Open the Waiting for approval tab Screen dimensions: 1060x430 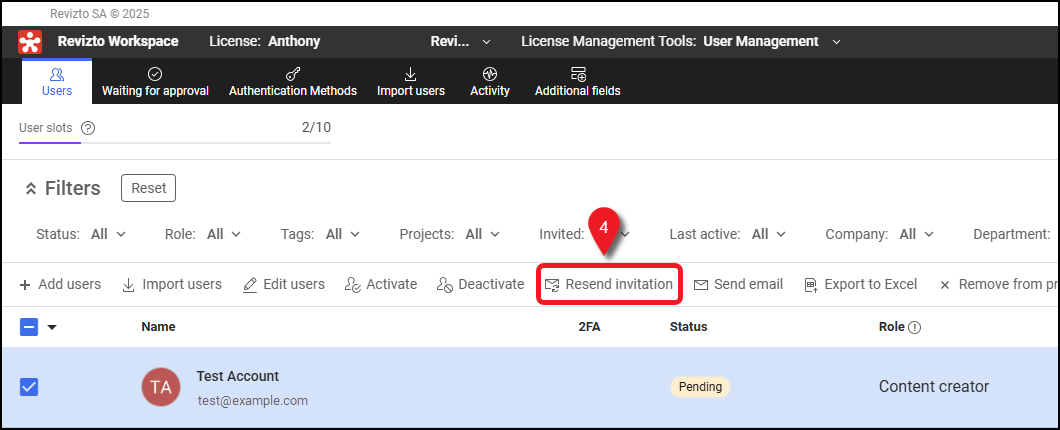155,82
